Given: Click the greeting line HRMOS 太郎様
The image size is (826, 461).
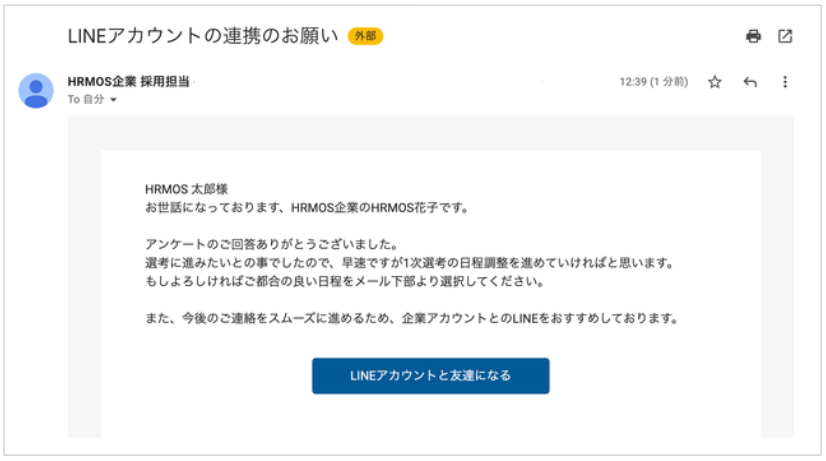Looking at the screenshot, I should 186,190.
